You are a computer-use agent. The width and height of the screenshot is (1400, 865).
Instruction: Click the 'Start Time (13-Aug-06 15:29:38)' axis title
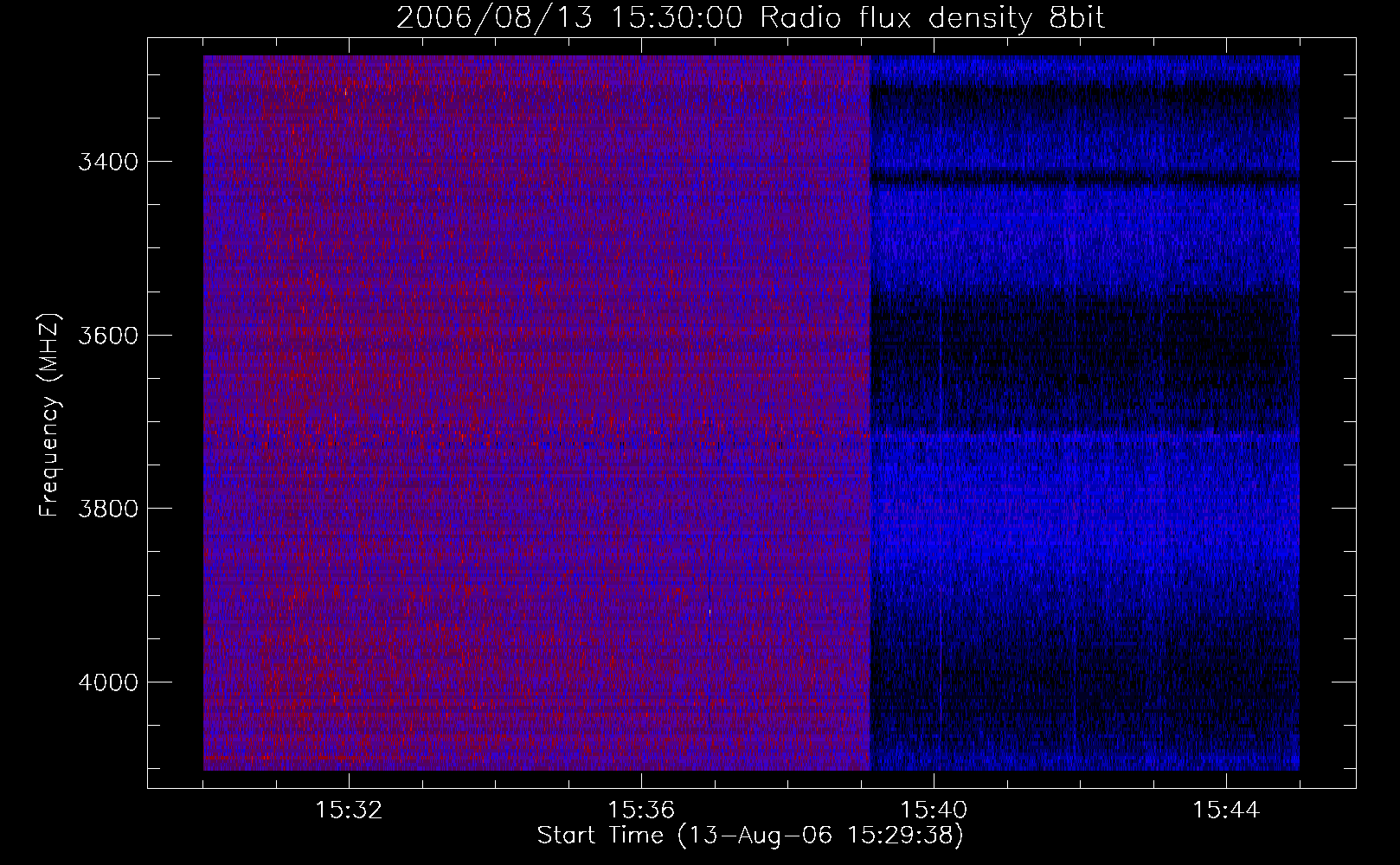750,836
